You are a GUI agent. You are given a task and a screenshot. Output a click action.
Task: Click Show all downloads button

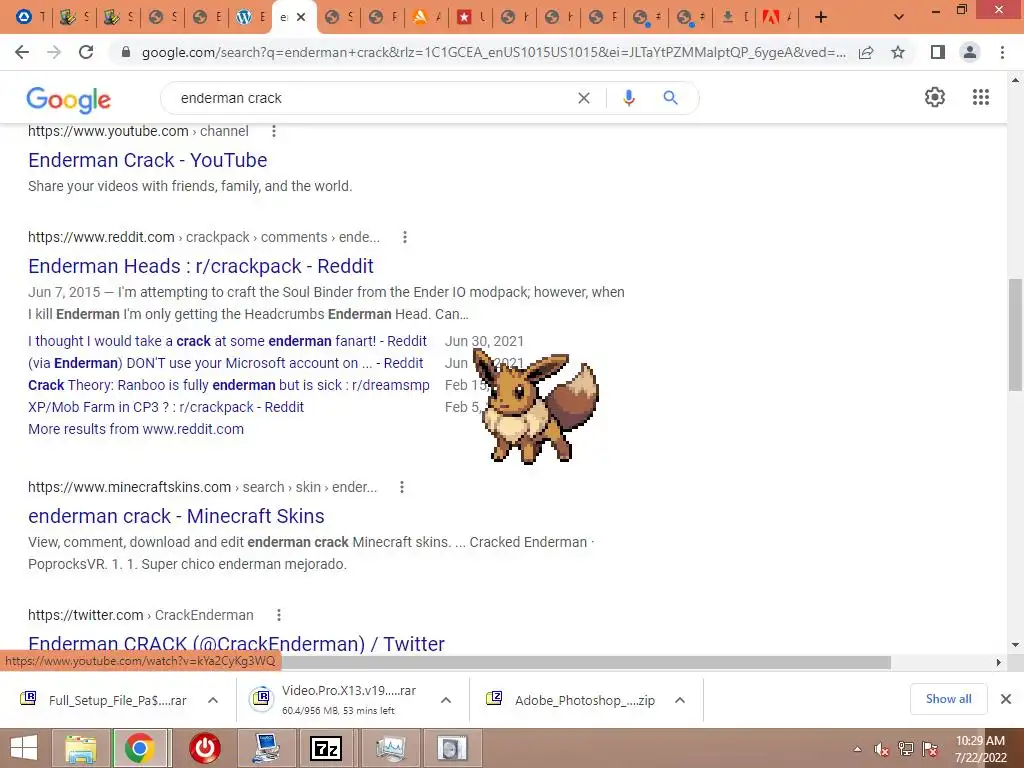948,699
